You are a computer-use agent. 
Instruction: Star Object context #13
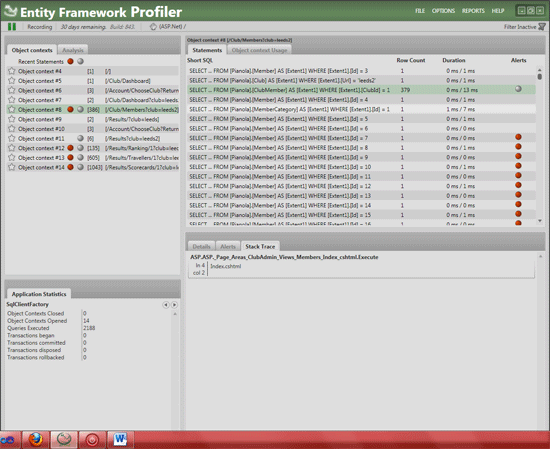[12, 158]
